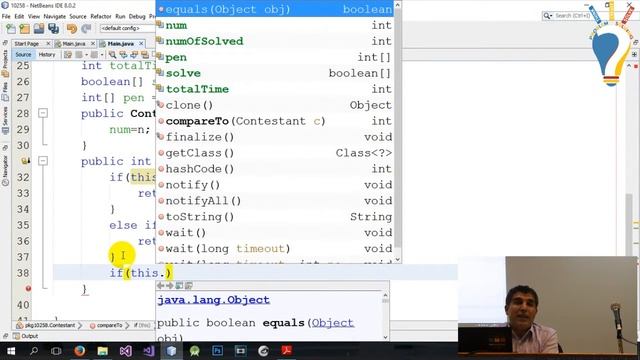The width and height of the screenshot is (640, 360).
Task: Click the error marker below line 38
Action: click(x=28, y=289)
